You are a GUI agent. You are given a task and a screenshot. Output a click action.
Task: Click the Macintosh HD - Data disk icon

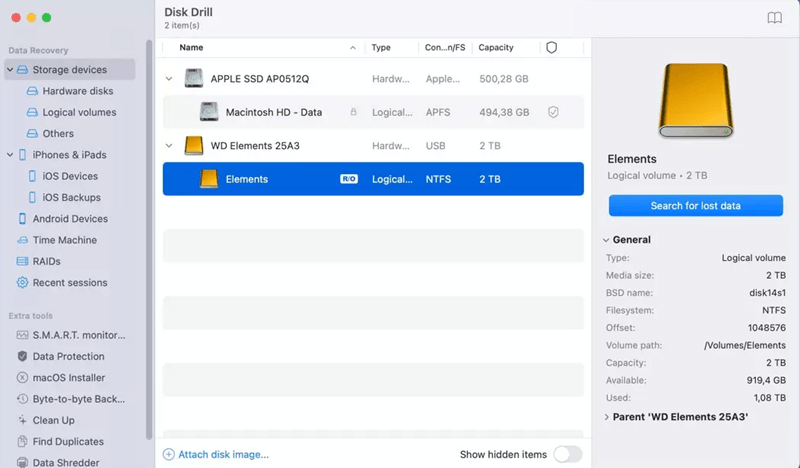pos(209,112)
